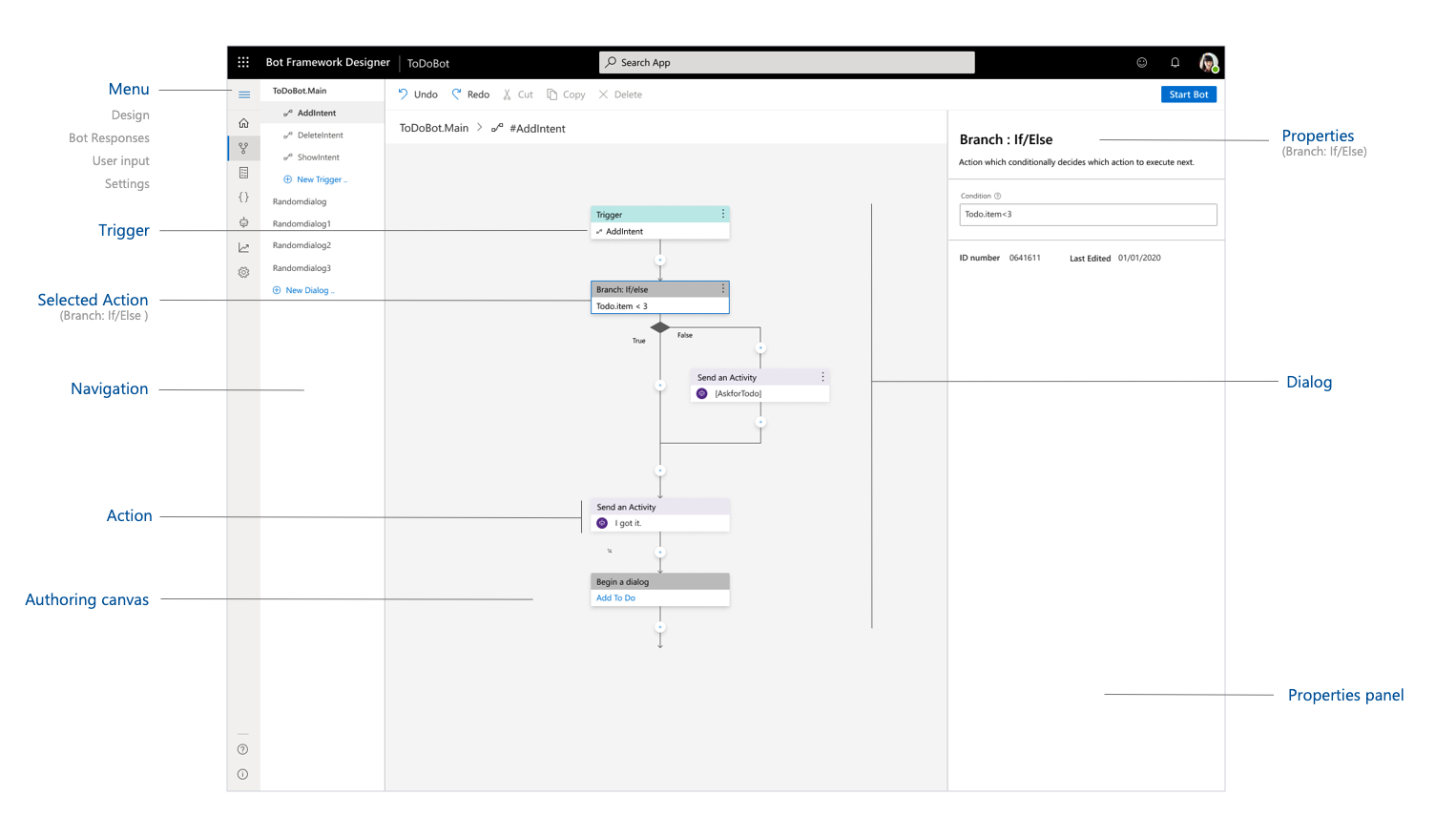This screenshot has height=837, width=1456.
Task: Click the Redo icon in toolbar
Action: (456, 94)
